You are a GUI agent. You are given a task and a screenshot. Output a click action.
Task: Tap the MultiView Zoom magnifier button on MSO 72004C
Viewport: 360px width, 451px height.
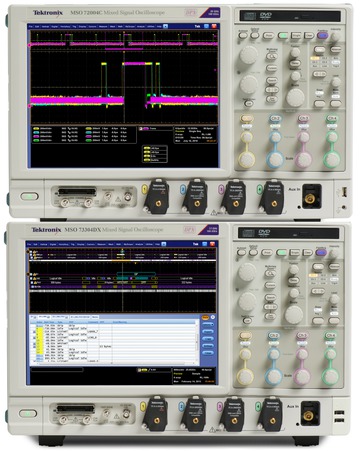pyautogui.click(x=272, y=57)
